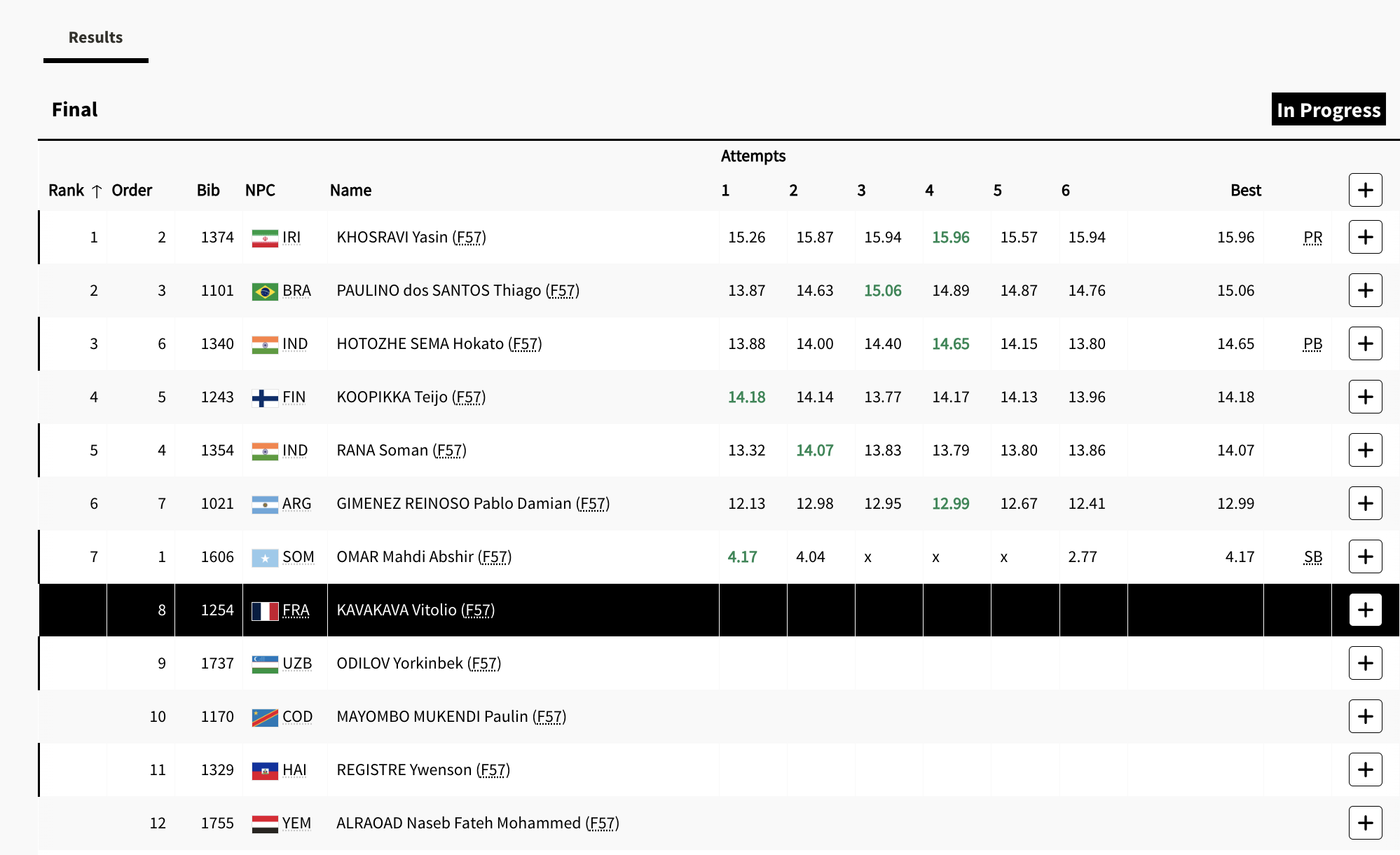Expand OMAR Mahdi Abshir row details
Image resolution: width=1400 pixels, height=855 pixels.
1365,556
